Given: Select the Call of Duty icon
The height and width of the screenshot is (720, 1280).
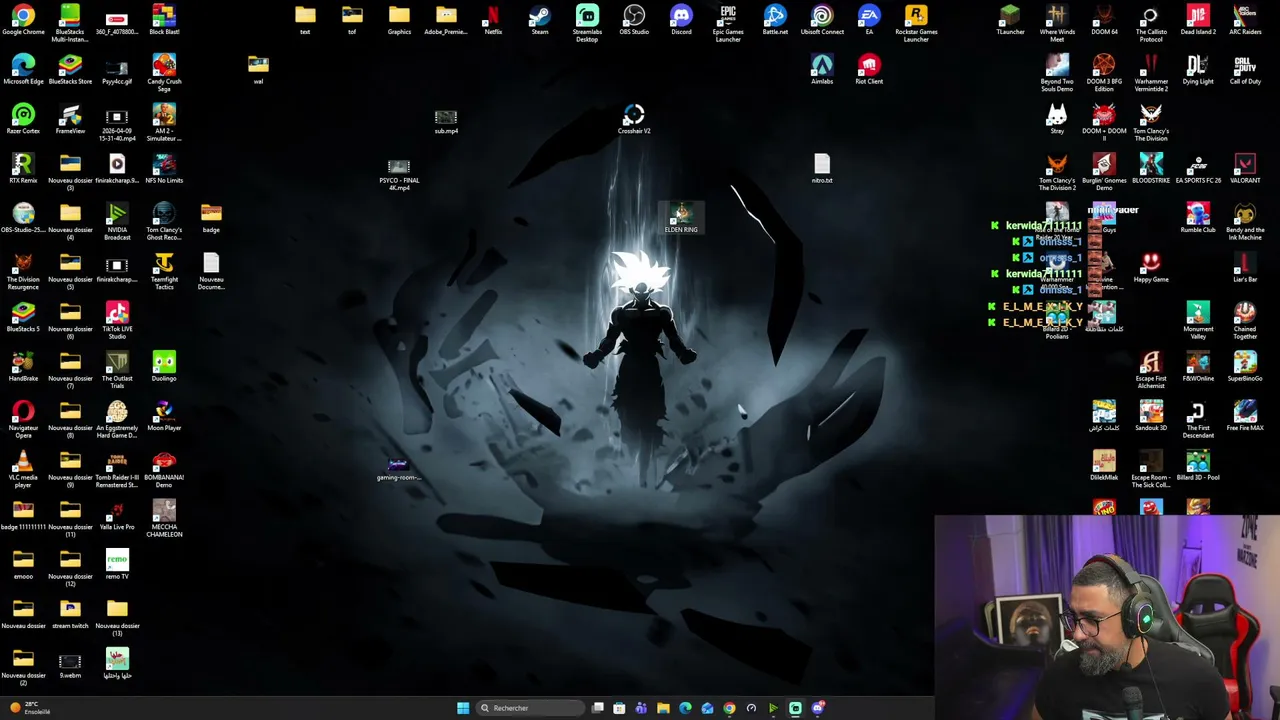Looking at the screenshot, I should [x=1245, y=69].
